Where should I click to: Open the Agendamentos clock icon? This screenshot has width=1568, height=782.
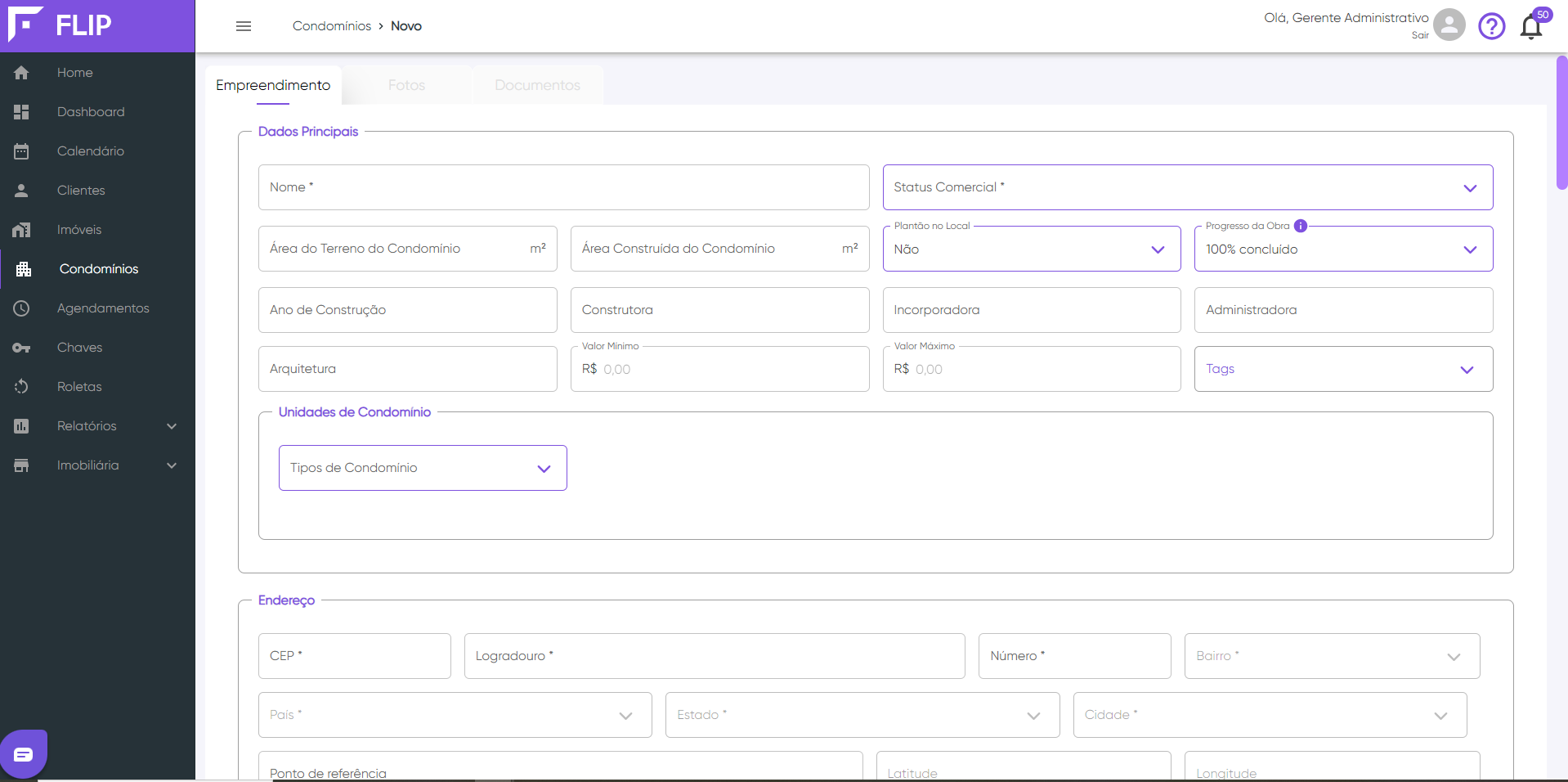pyautogui.click(x=21, y=308)
